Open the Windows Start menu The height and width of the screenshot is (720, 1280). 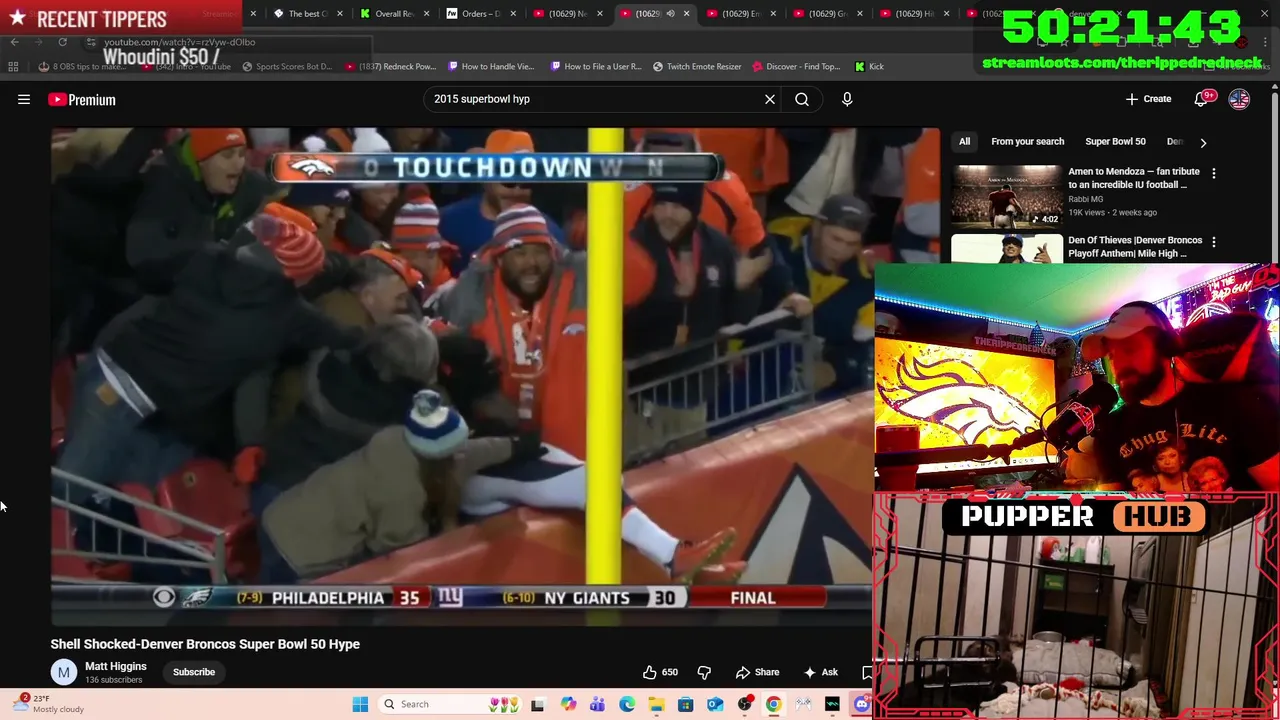[360, 704]
